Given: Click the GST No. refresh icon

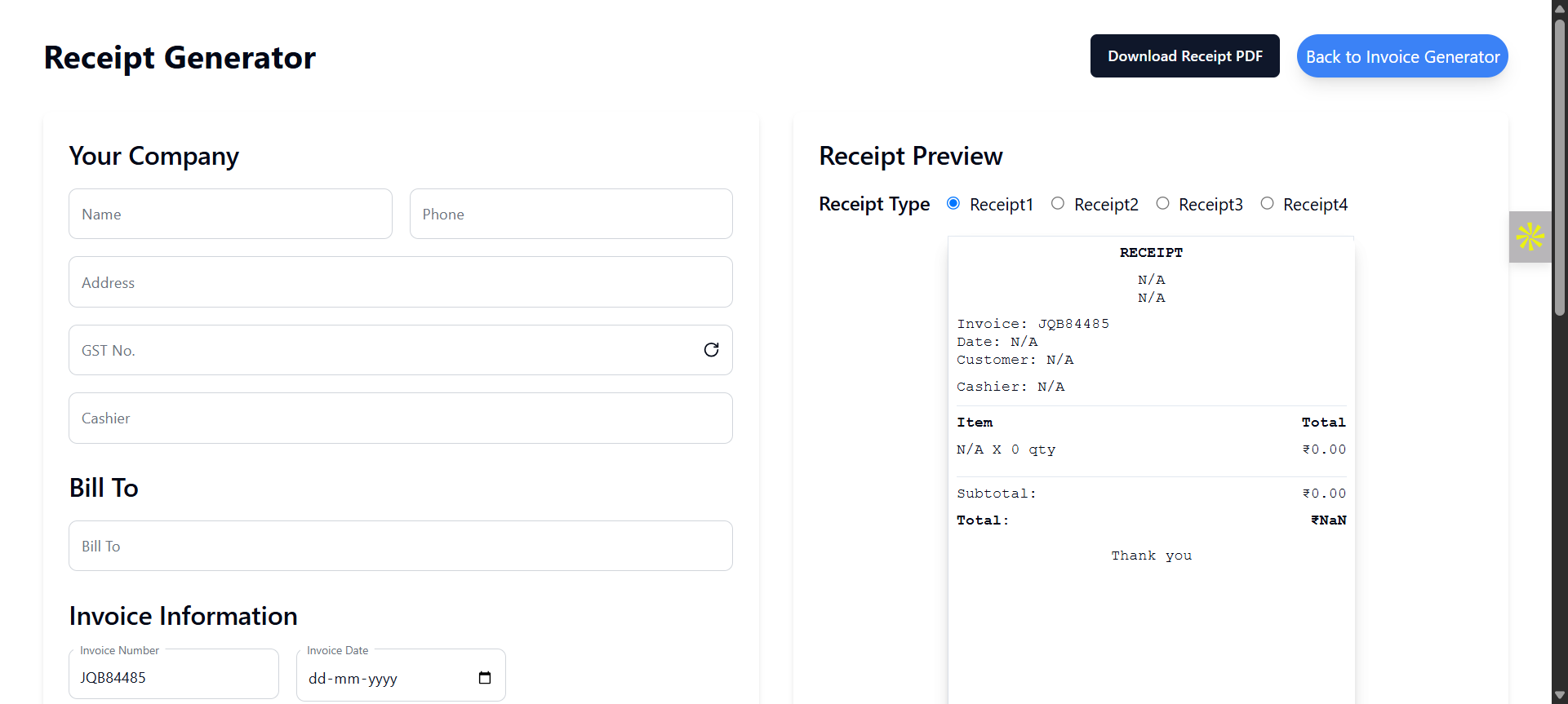Looking at the screenshot, I should pos(711,350).
